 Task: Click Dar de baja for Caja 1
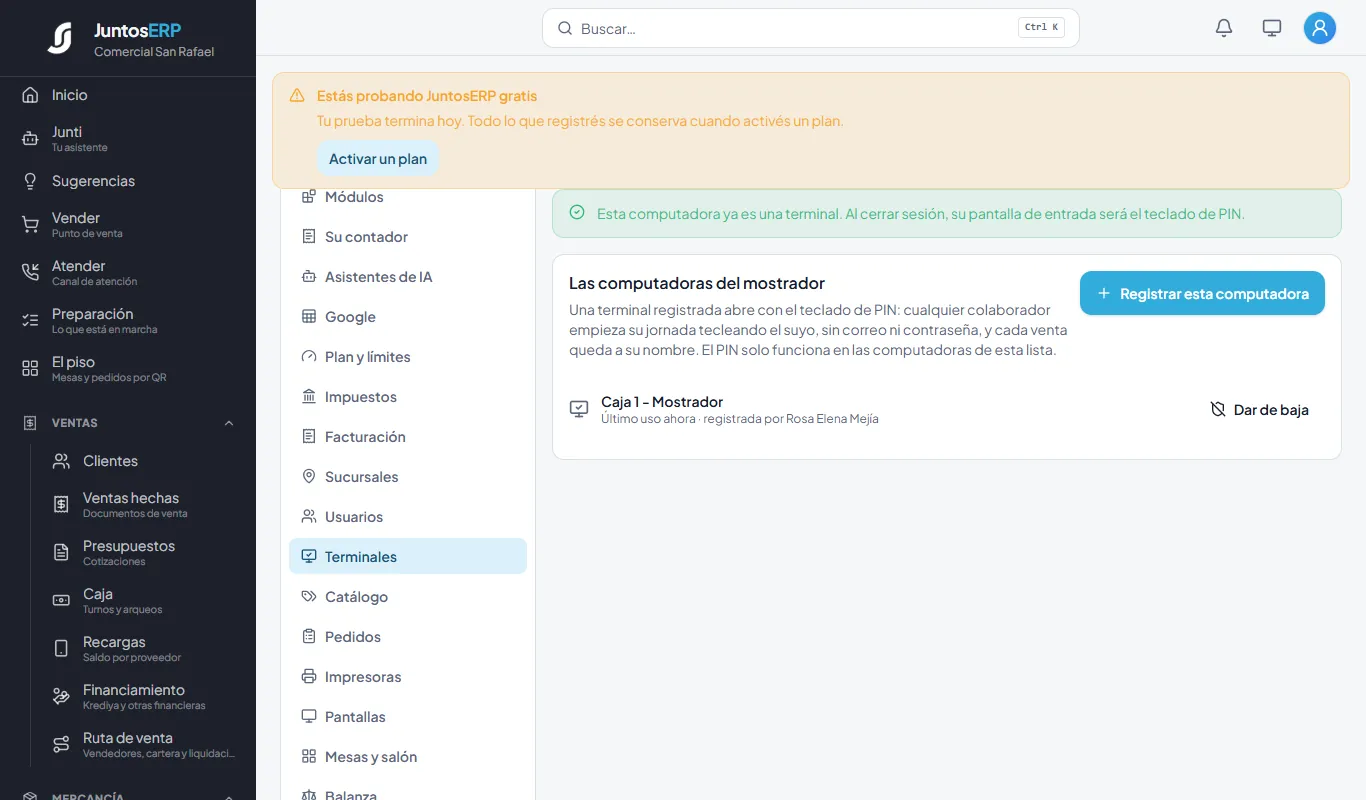(1259, 409)
